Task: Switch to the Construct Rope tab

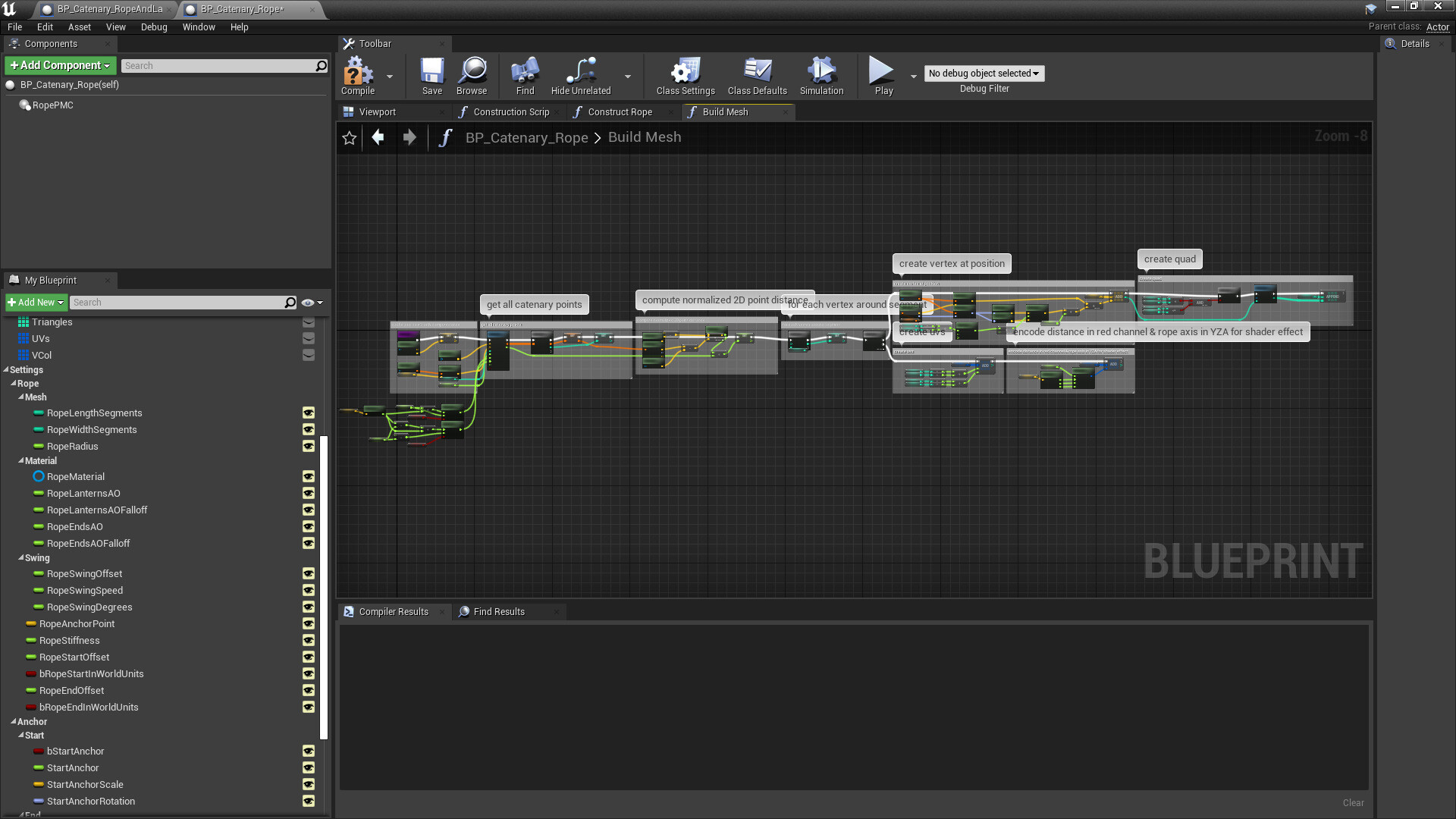Action: pos(619,111)
